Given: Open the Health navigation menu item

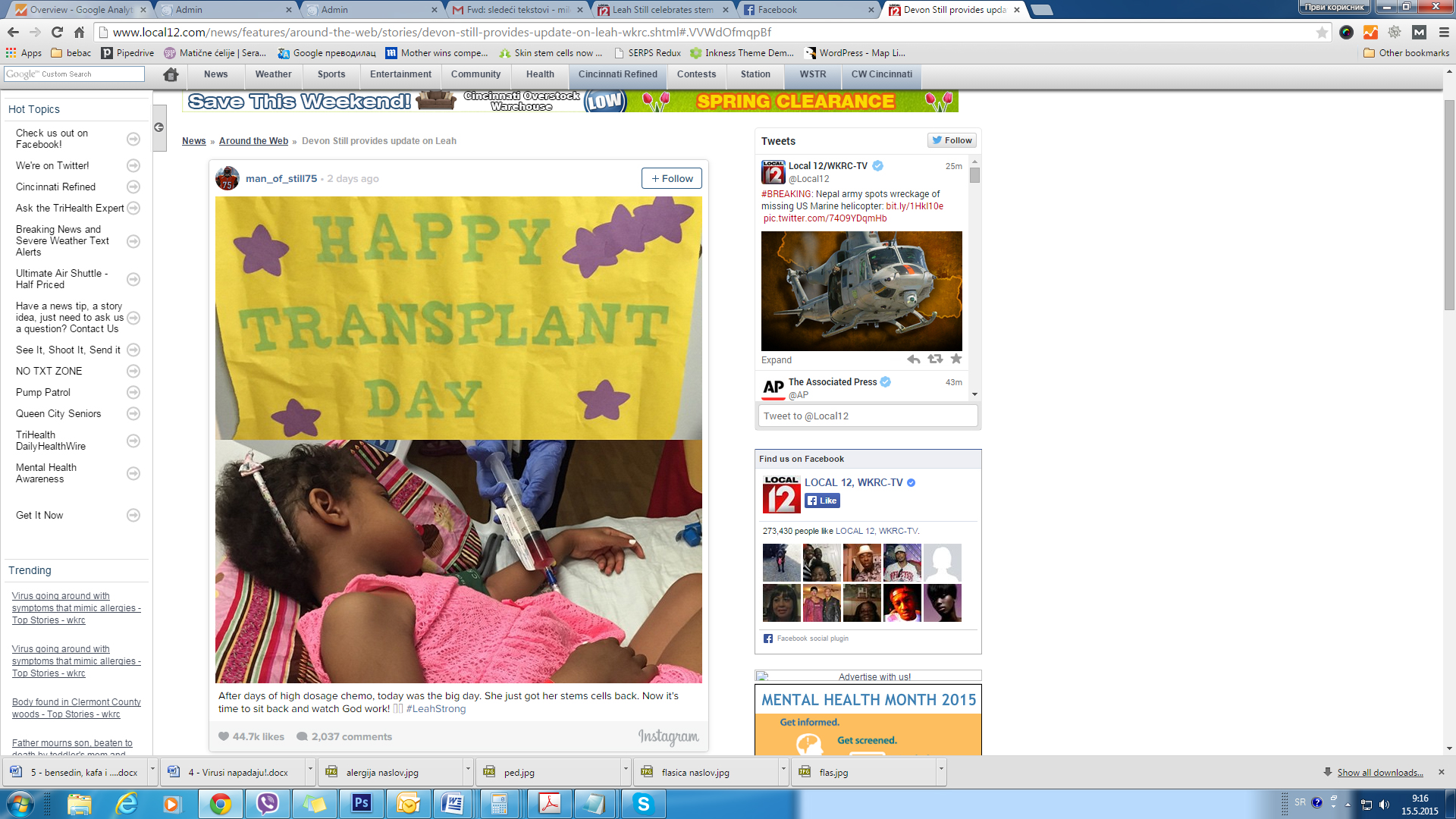Looking at the screenshot, I should pos(540,74).
